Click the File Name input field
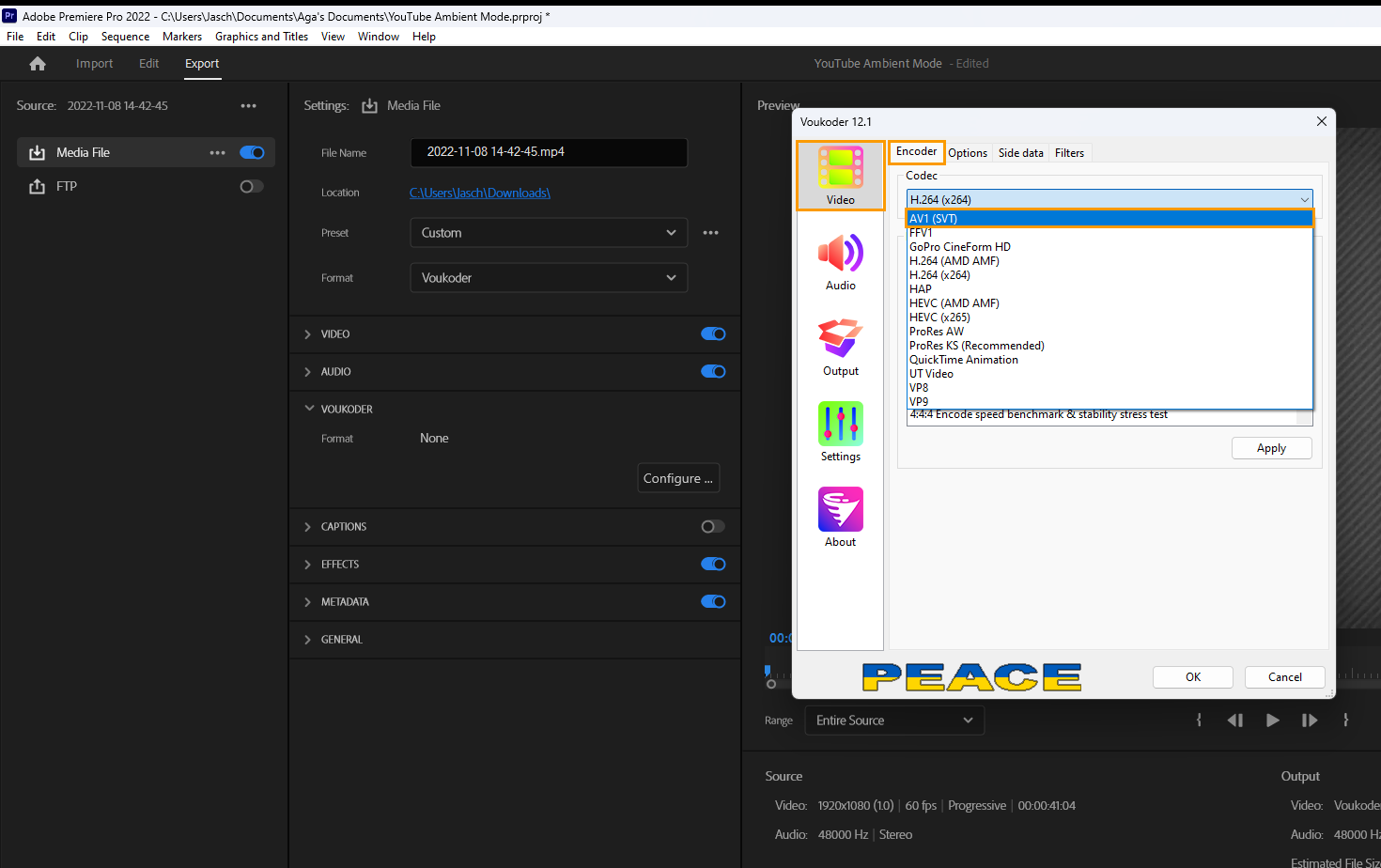The image size is (1381, 868). click(549, 152)
